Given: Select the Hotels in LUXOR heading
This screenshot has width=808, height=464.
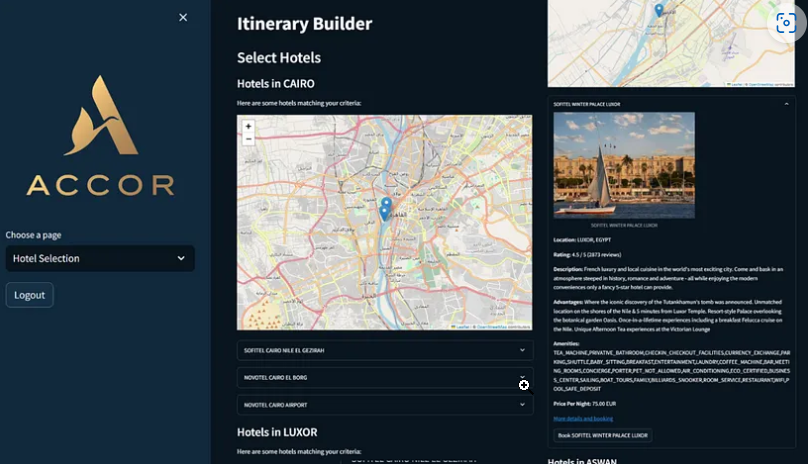Looking at the screenshot, I should click(x=277, y=432).
